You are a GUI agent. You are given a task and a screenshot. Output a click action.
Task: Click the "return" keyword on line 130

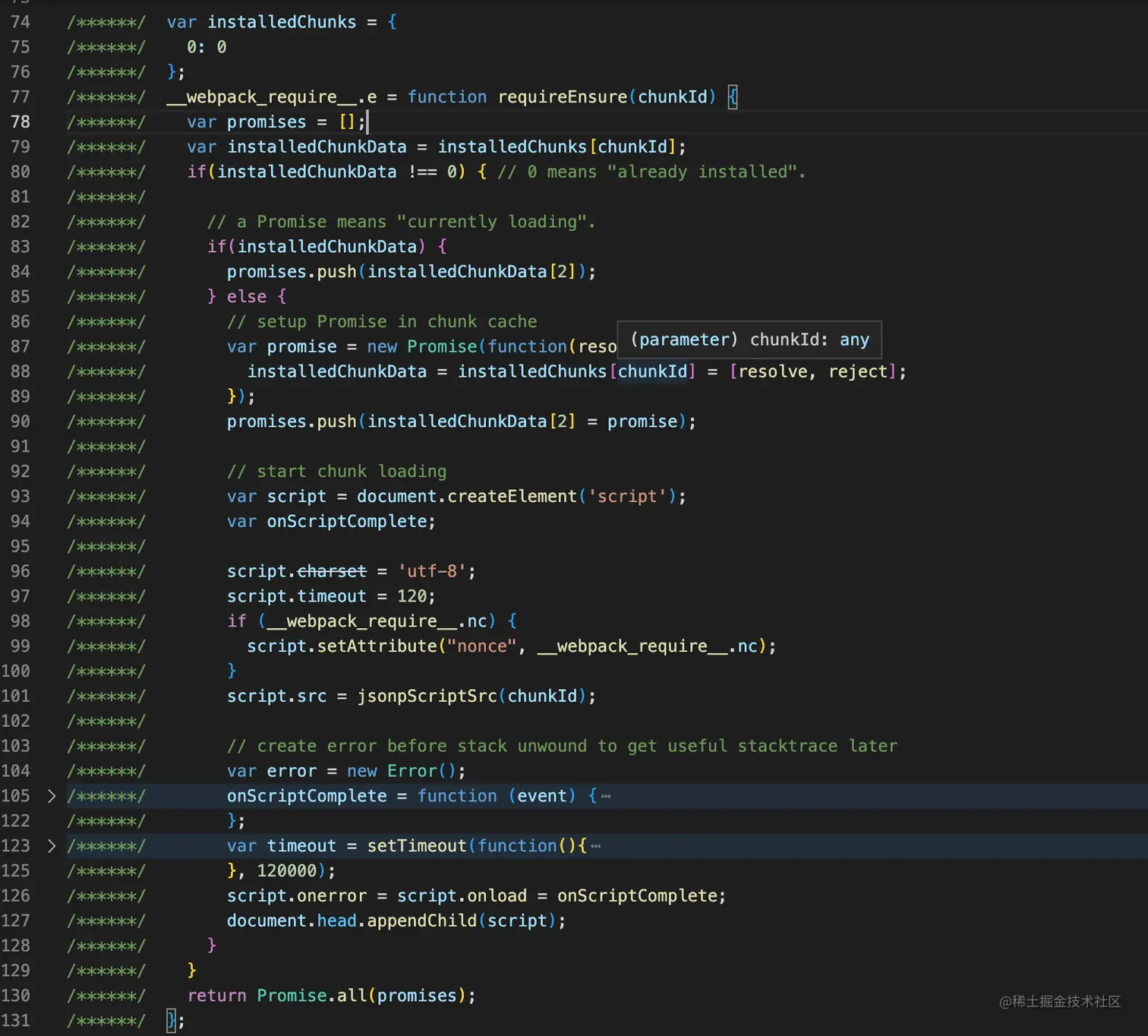point(217,996)
